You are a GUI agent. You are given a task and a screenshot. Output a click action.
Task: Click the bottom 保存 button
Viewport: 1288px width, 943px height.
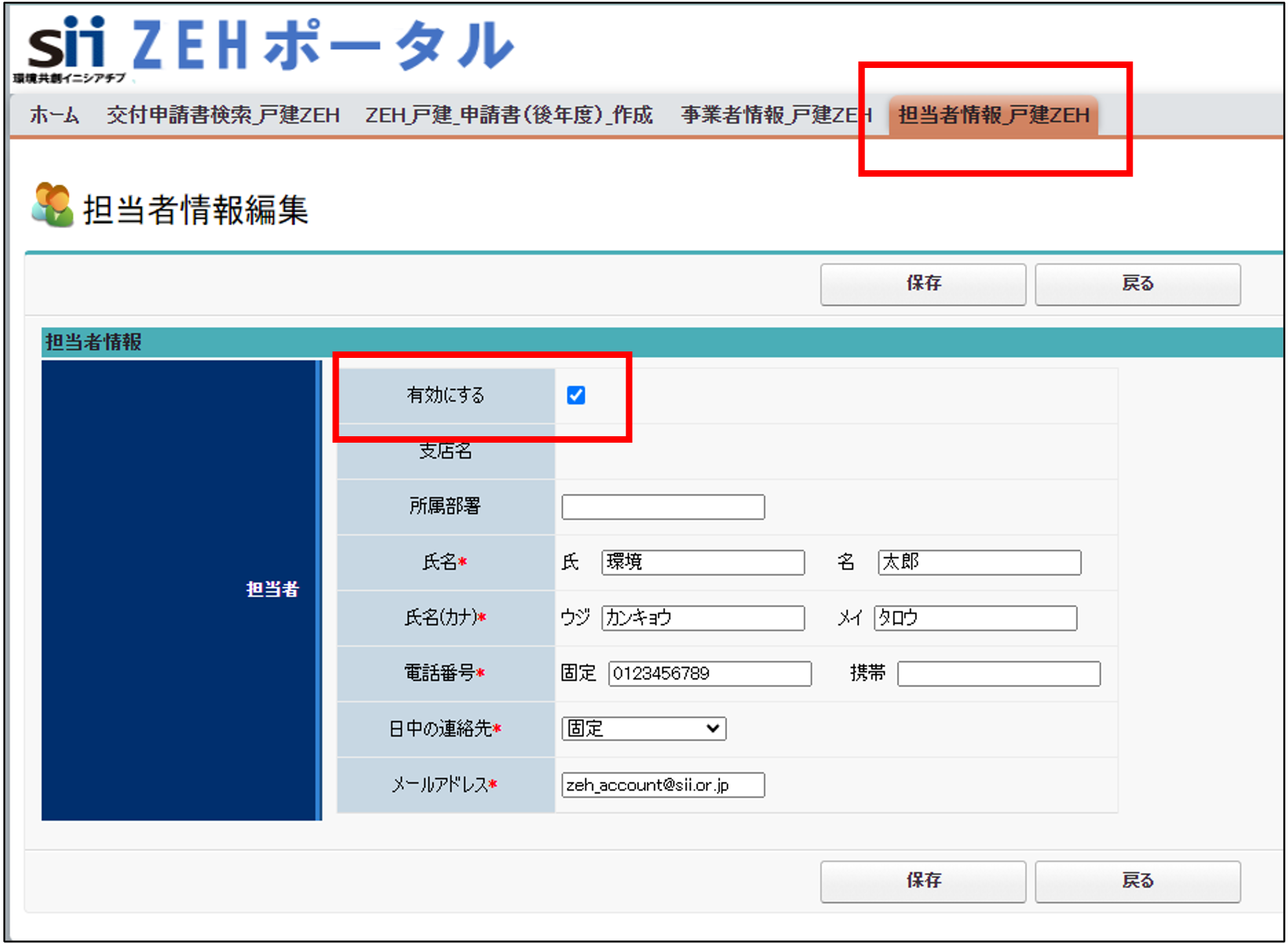[x=923, y=881]
